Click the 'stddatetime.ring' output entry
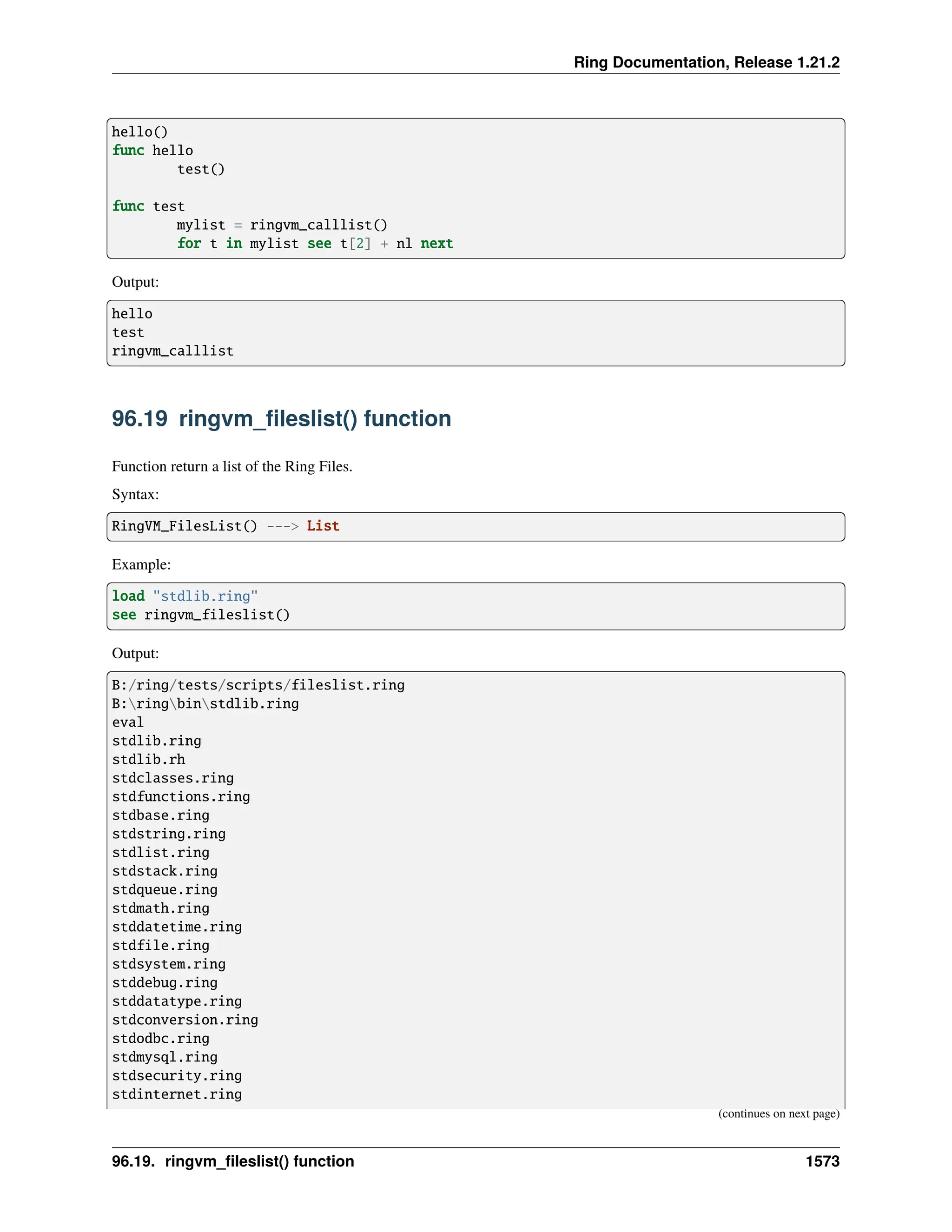Image resolution: width=952 pixels, height=1232 pixels. point(177,927)
